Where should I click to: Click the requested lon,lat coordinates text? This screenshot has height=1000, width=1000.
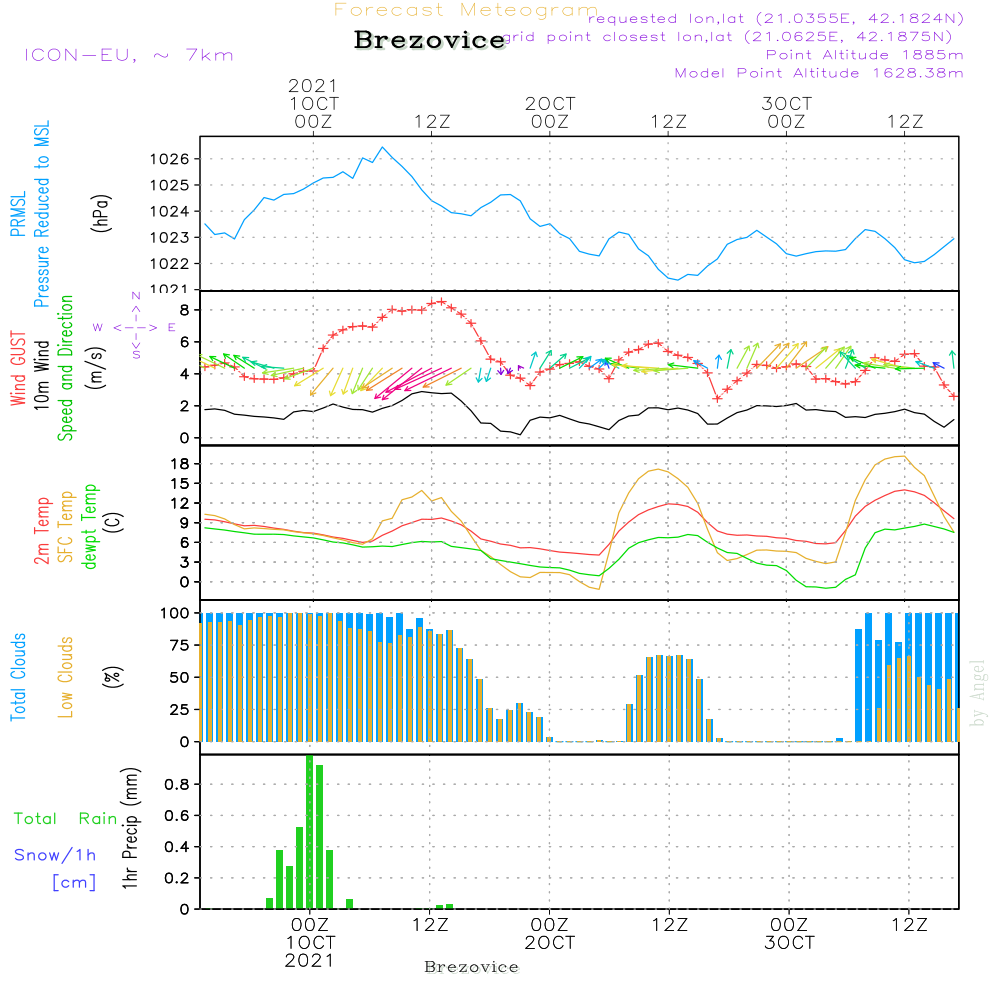776,18
